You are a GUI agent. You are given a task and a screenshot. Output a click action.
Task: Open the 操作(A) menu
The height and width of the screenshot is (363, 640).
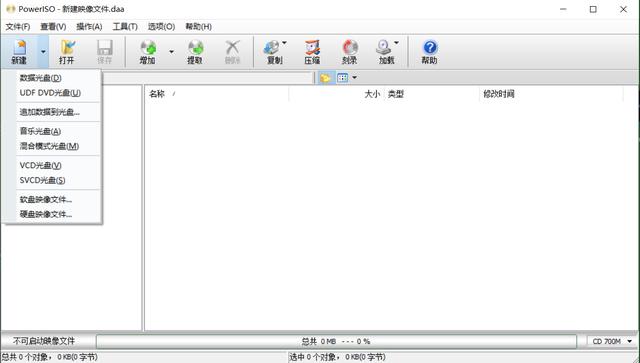(x=89, y=27)
